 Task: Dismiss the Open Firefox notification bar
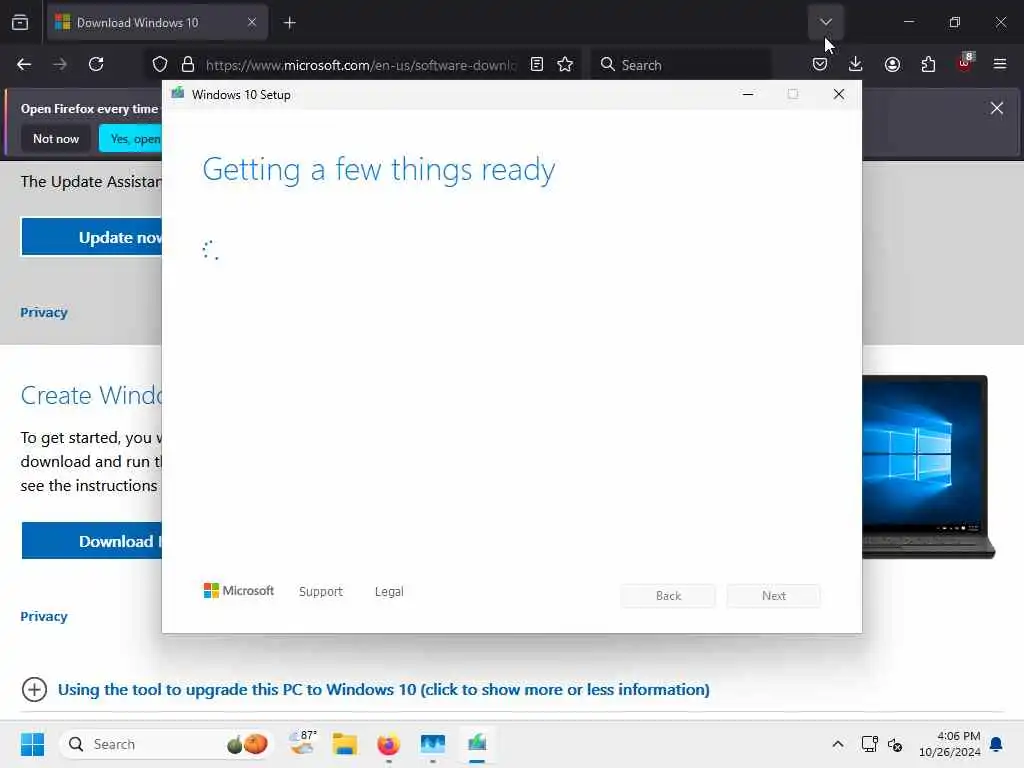tap(997, 108)
